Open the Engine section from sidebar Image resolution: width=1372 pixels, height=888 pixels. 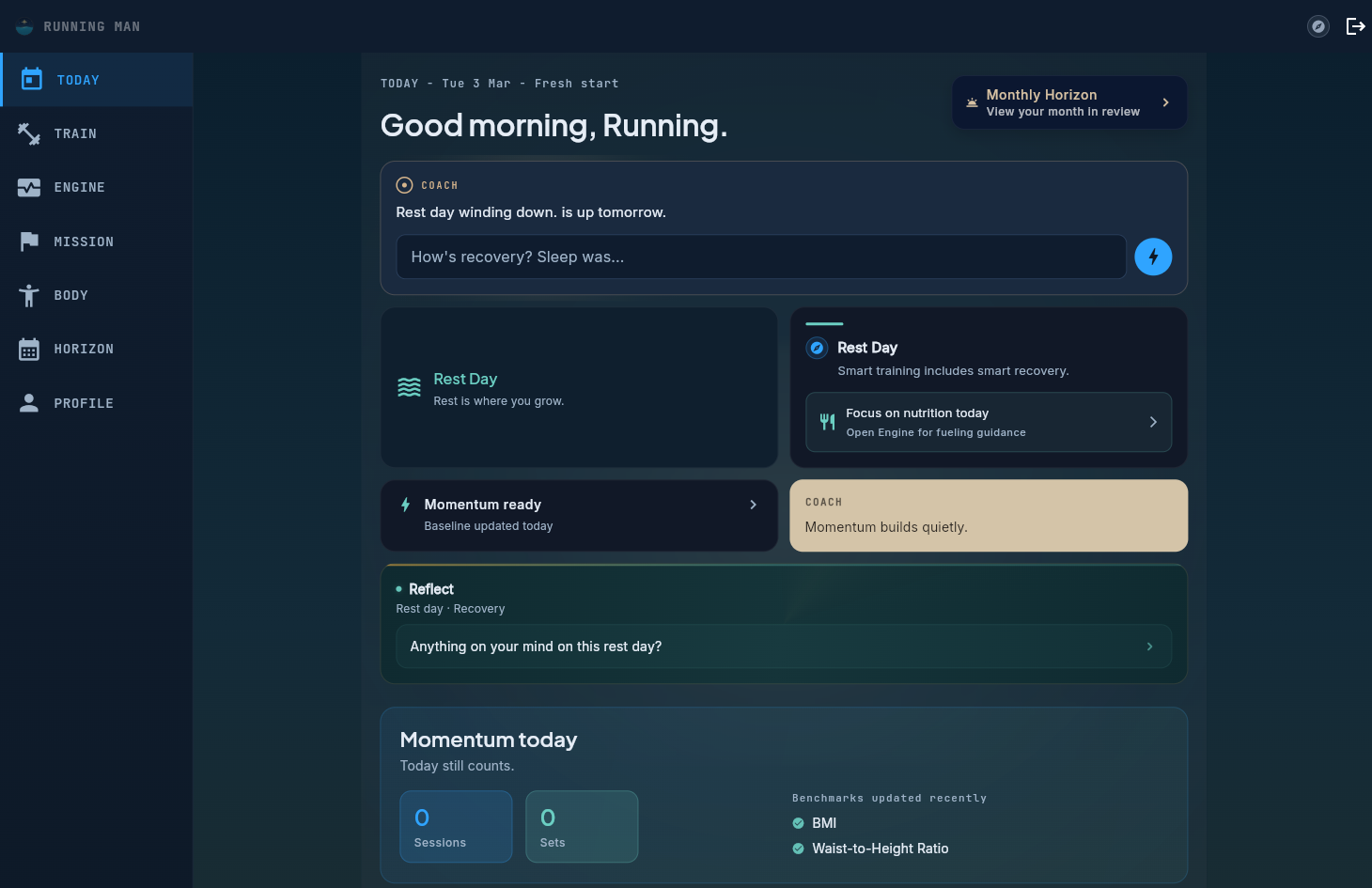pyautogui.click(x=29, y=187)
